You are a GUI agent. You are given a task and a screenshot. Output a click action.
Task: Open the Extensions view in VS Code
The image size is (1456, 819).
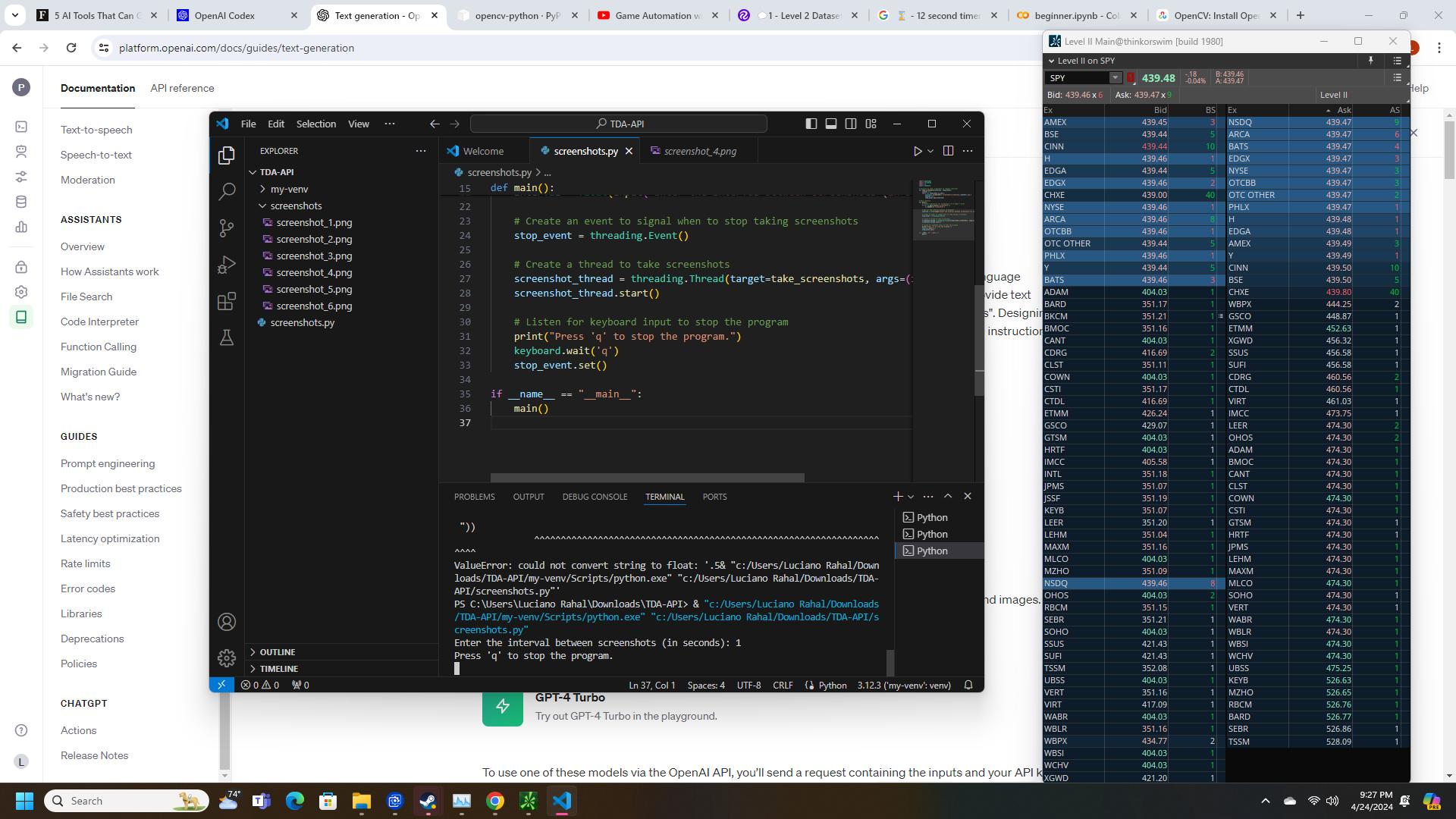(x=226, y=302)
